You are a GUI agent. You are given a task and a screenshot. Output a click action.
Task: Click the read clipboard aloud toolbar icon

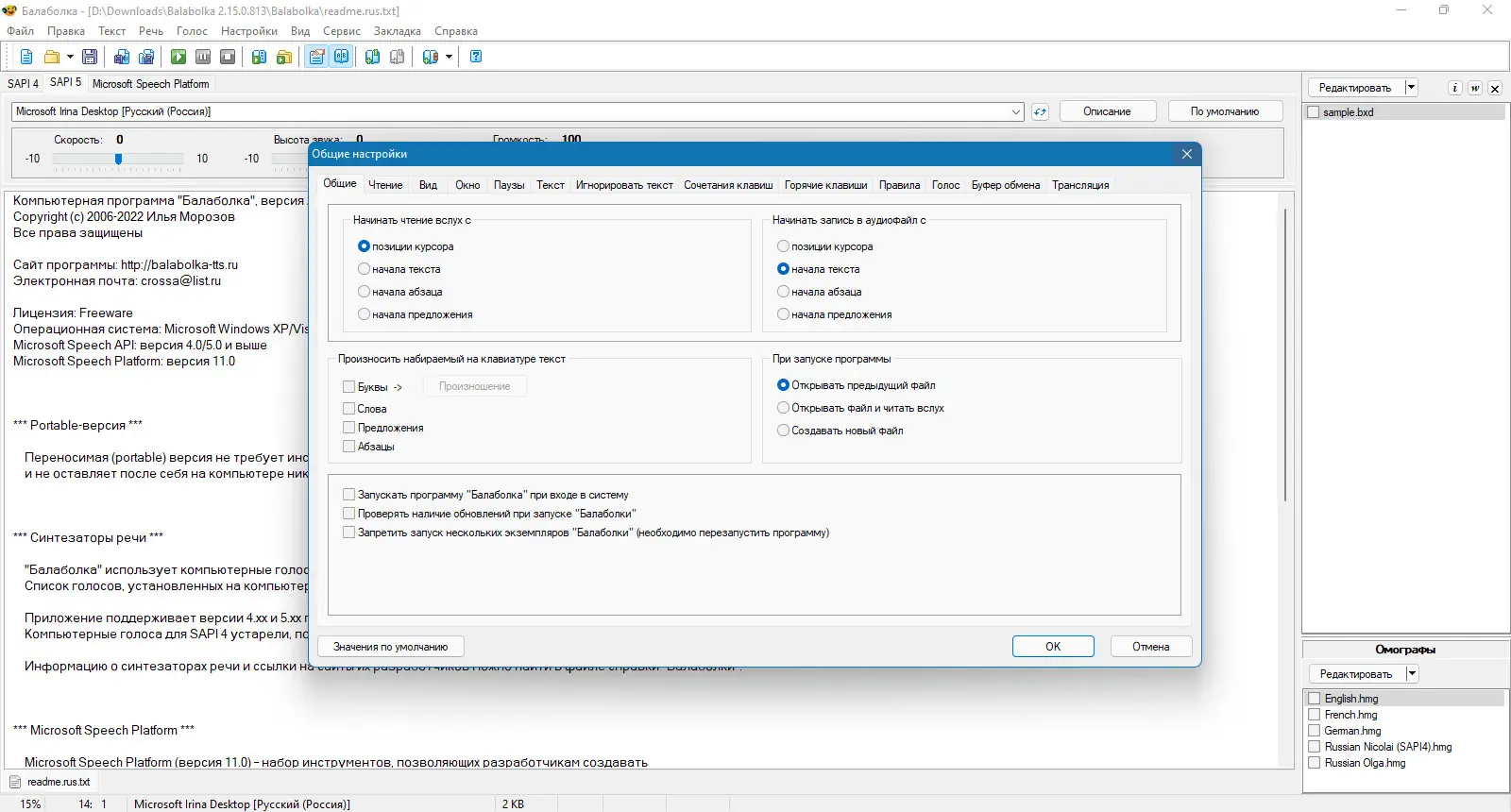click(260, 57)
